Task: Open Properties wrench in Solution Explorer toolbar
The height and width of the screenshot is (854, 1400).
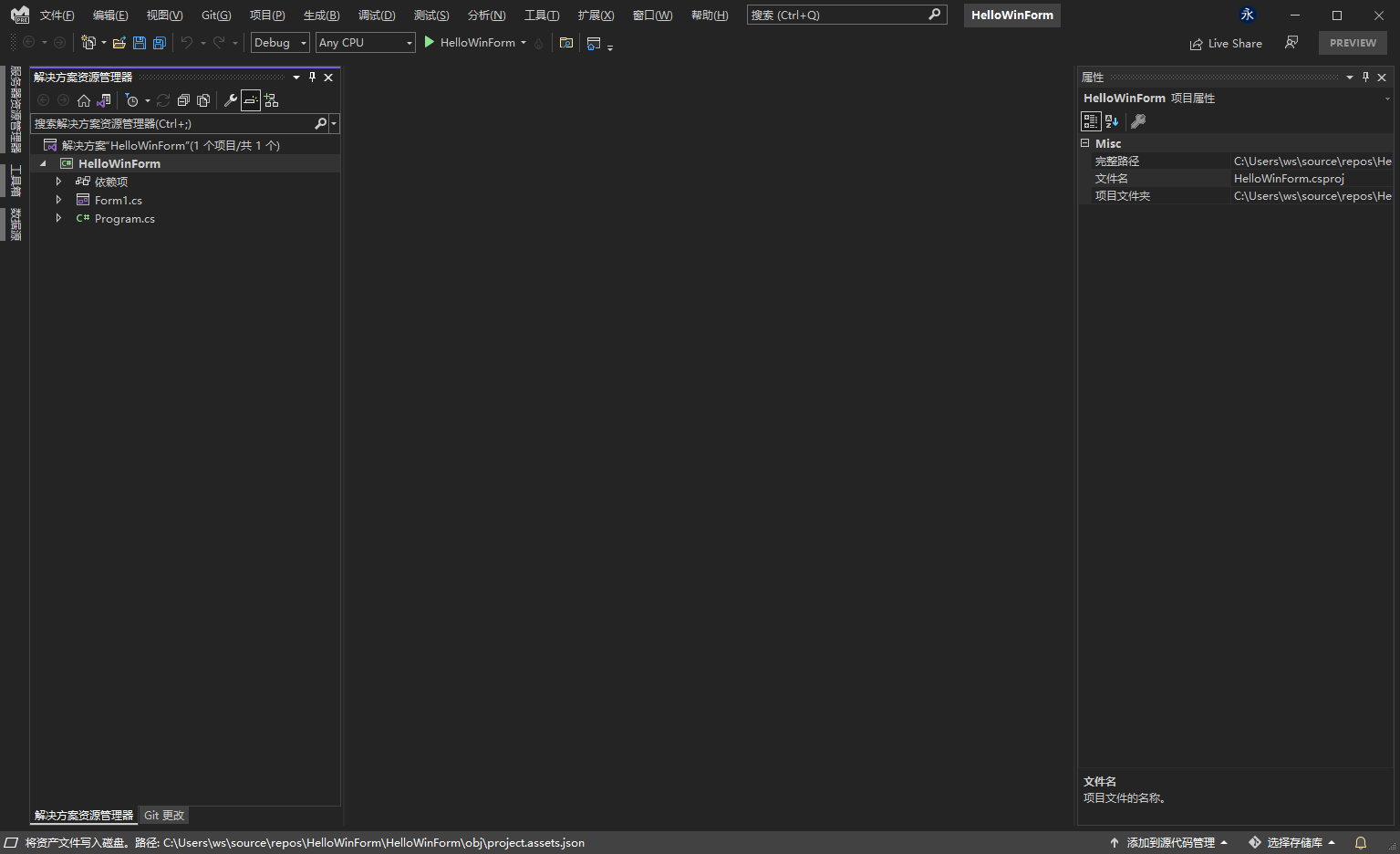Action: click(231, 100)
